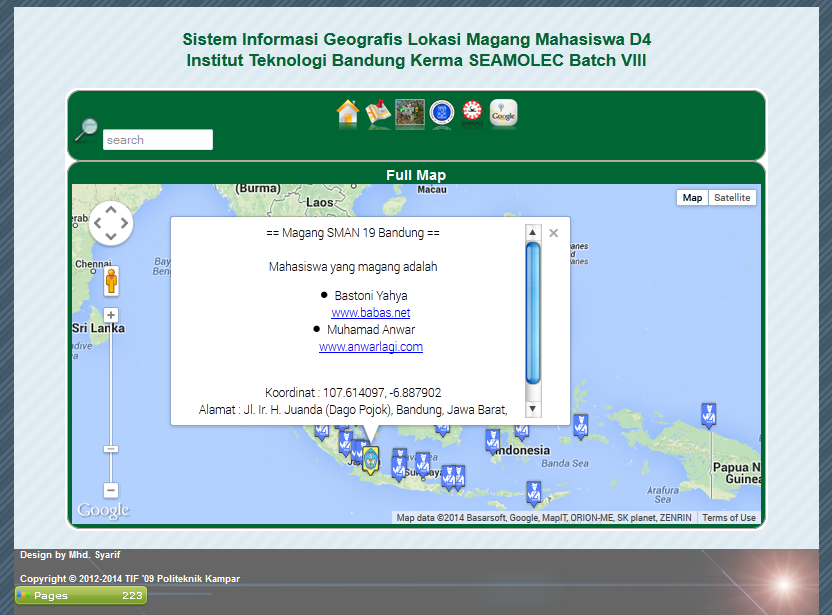Enable the Map view mode
The height and width of the screenshot is (615, 832).
coord(692,198)
